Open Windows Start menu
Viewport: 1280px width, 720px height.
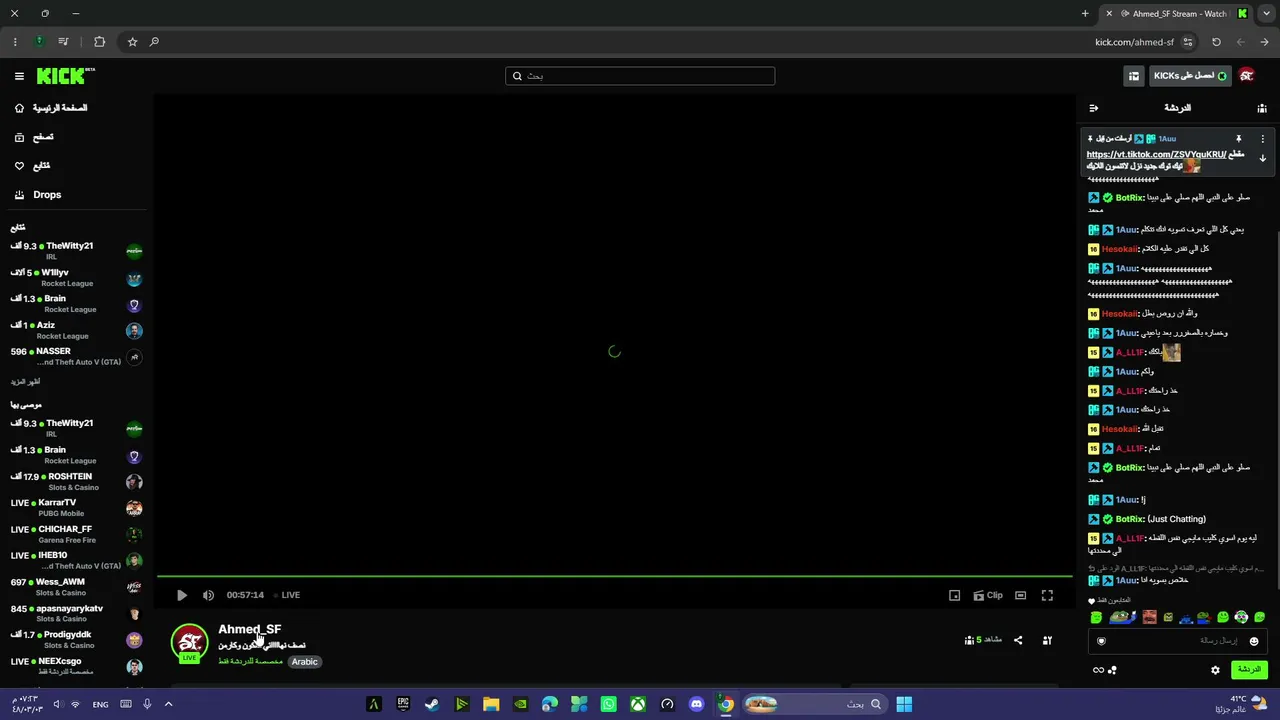click(x=904, y=704)
